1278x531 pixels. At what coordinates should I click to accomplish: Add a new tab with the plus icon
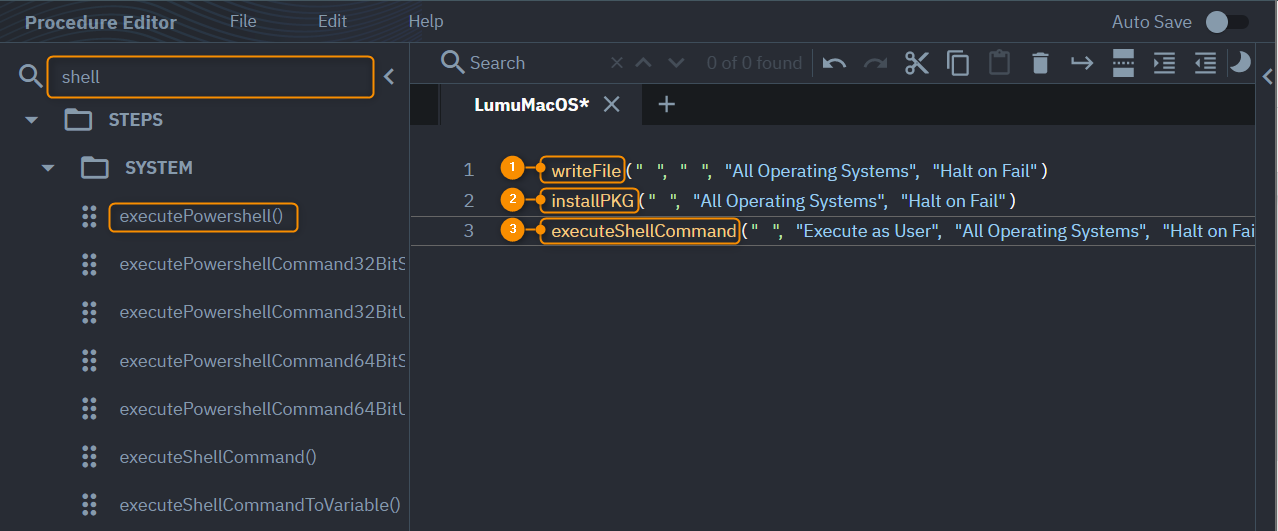tap(667, 104)
